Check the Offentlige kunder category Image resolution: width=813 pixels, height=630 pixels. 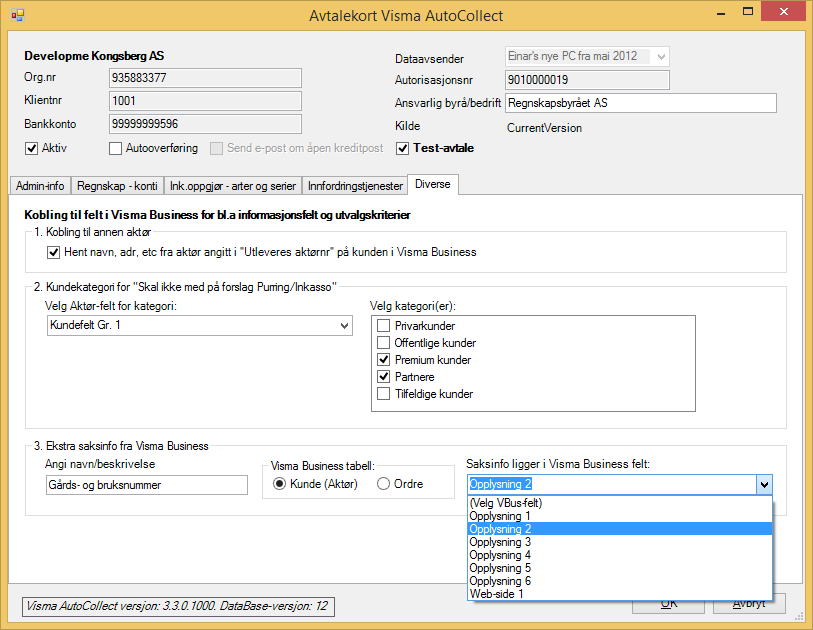point(383,343)
